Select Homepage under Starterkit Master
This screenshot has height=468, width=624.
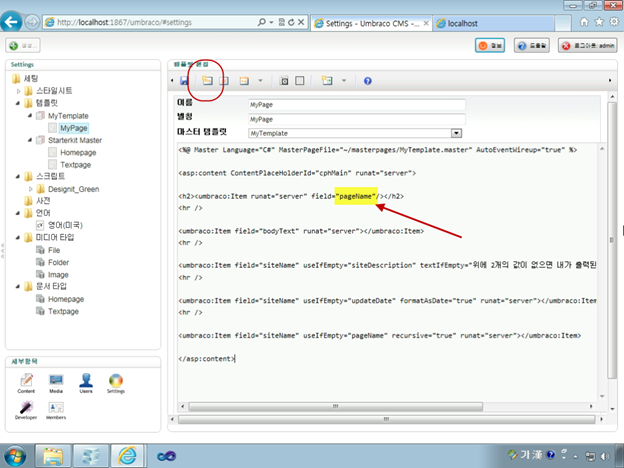(x=78, y=152)
